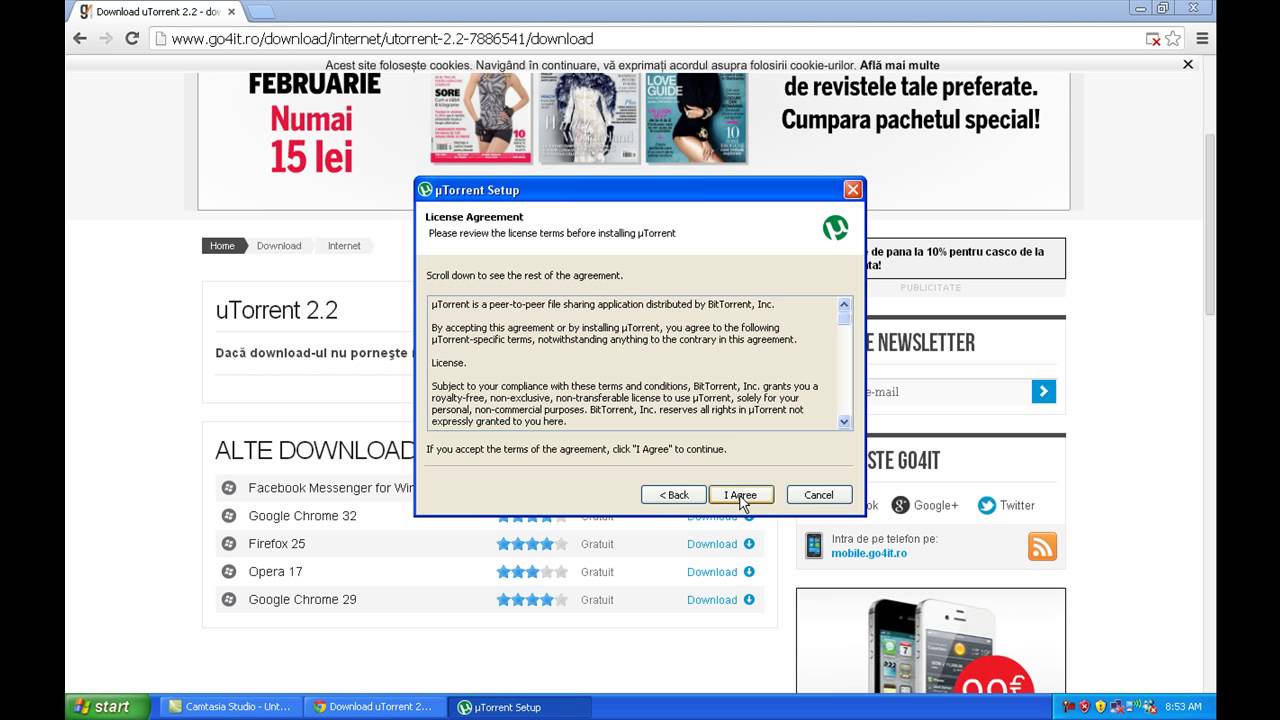Click the license text scrollbar down arrow
Viewport: 1280px width, 720px height.
pyautogui.click(x=844, y=422)
